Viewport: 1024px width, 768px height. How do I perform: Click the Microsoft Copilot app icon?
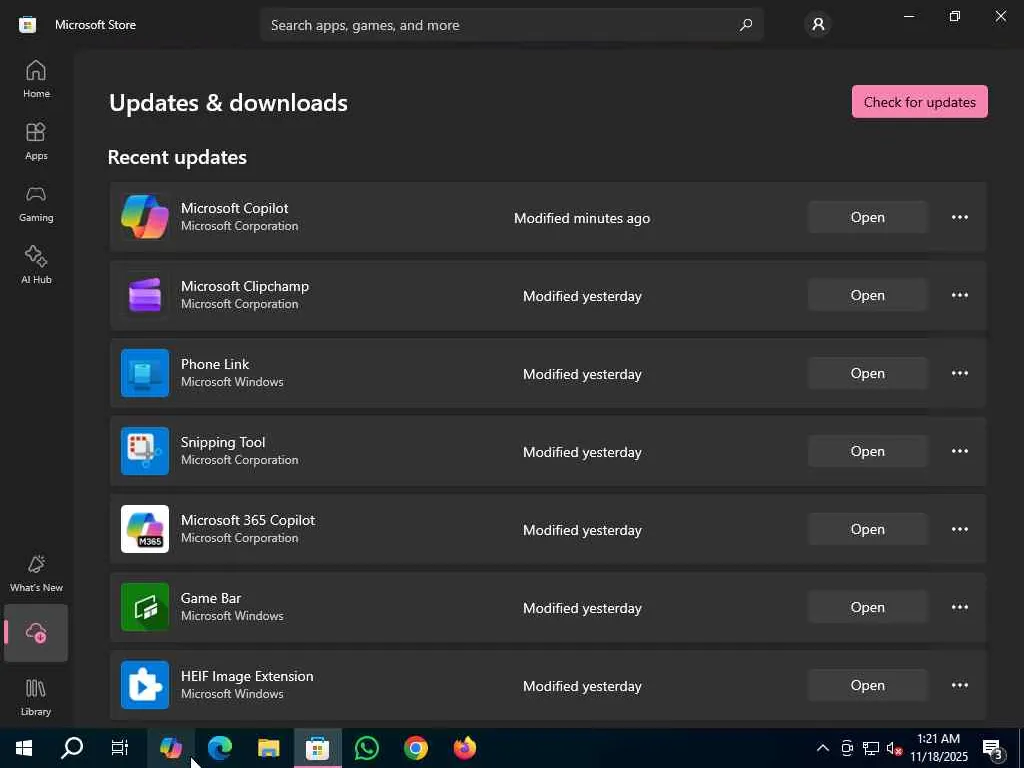[x=145, y=217]
